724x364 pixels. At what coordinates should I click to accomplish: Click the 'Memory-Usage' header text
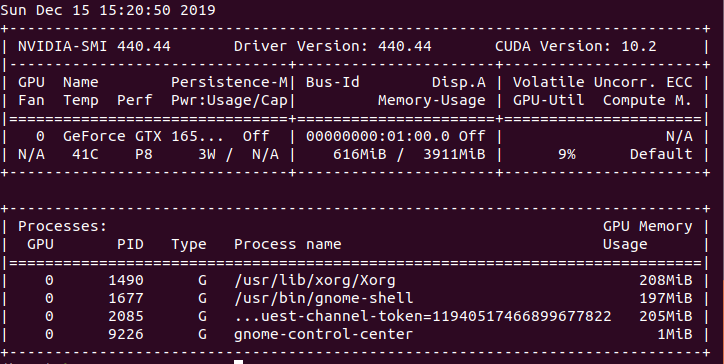[432, 100]
